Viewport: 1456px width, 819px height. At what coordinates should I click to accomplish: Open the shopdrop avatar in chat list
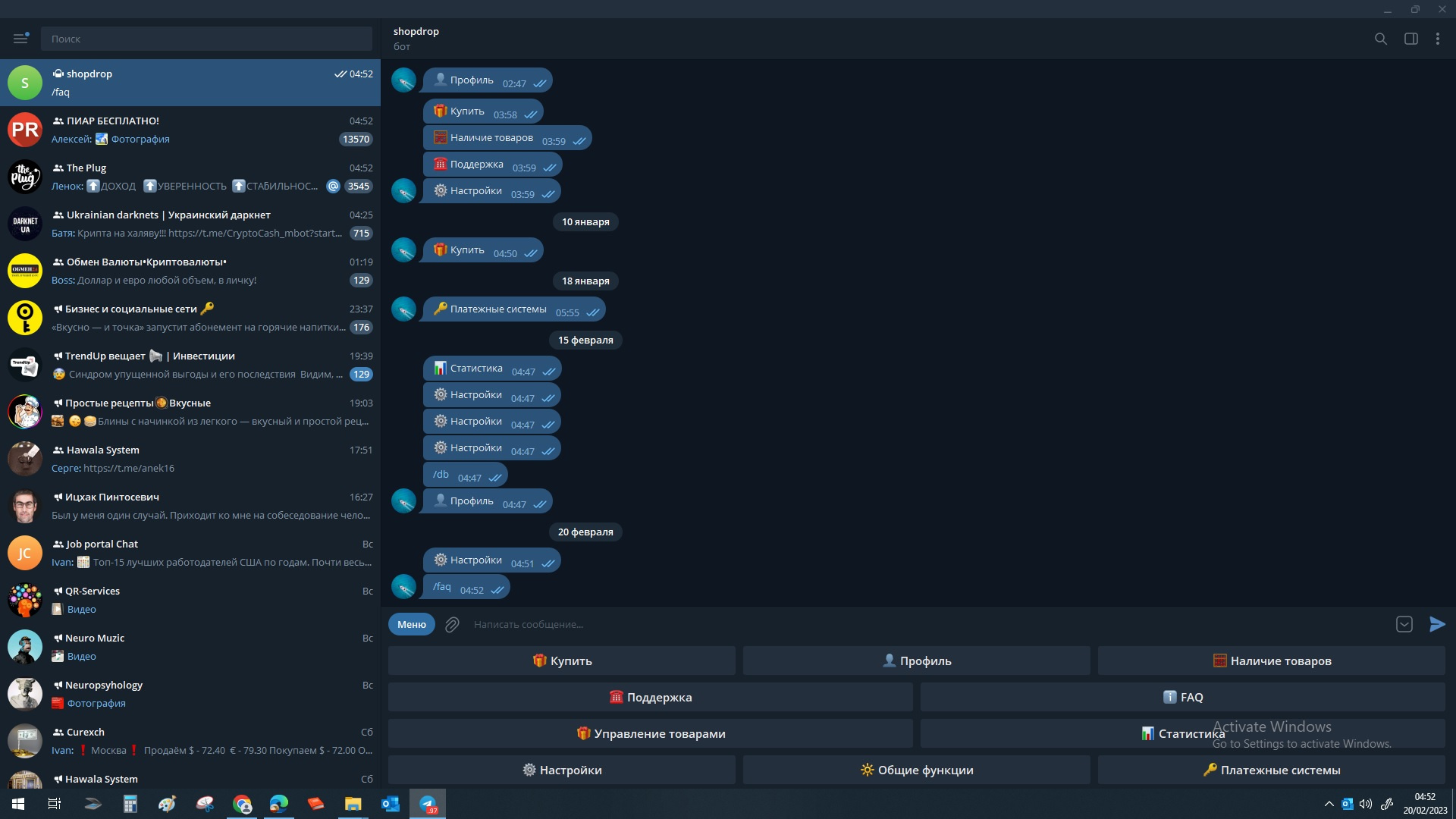25,83
